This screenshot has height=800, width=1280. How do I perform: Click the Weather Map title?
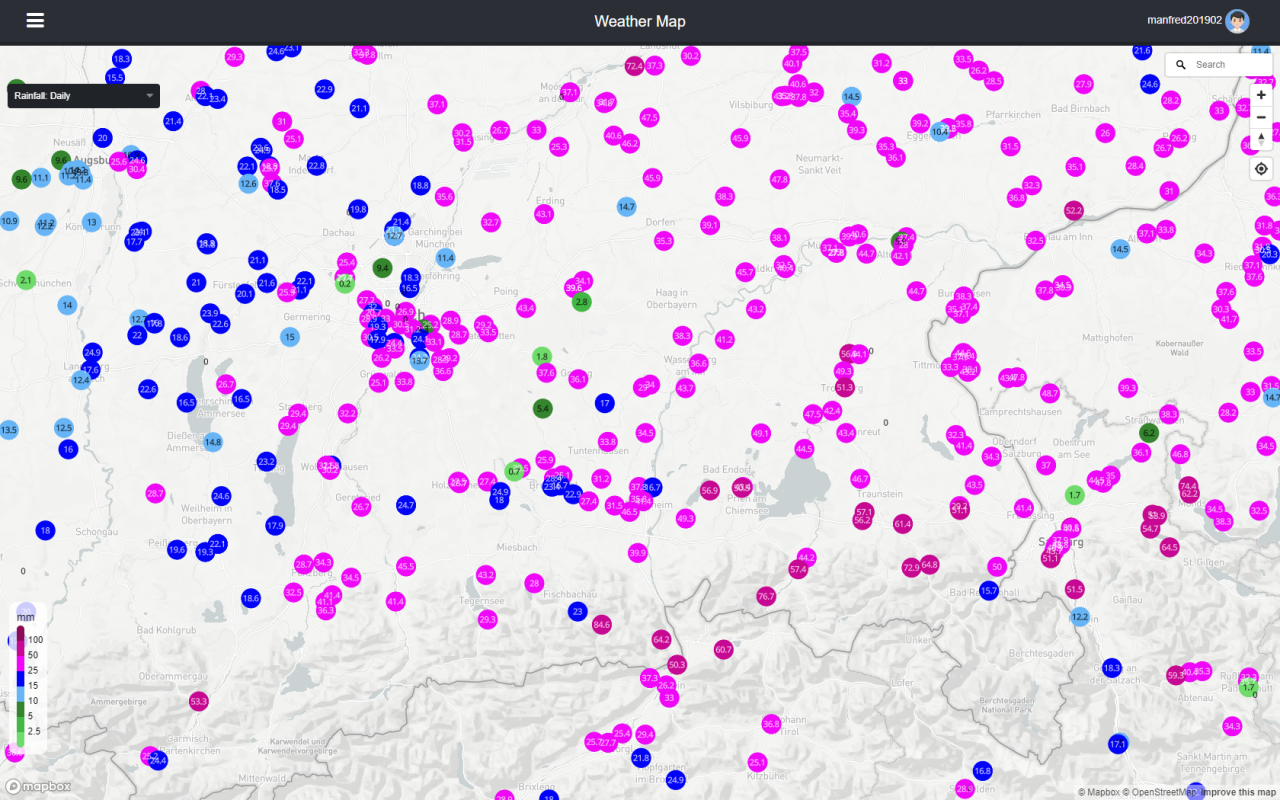point(639,21)
